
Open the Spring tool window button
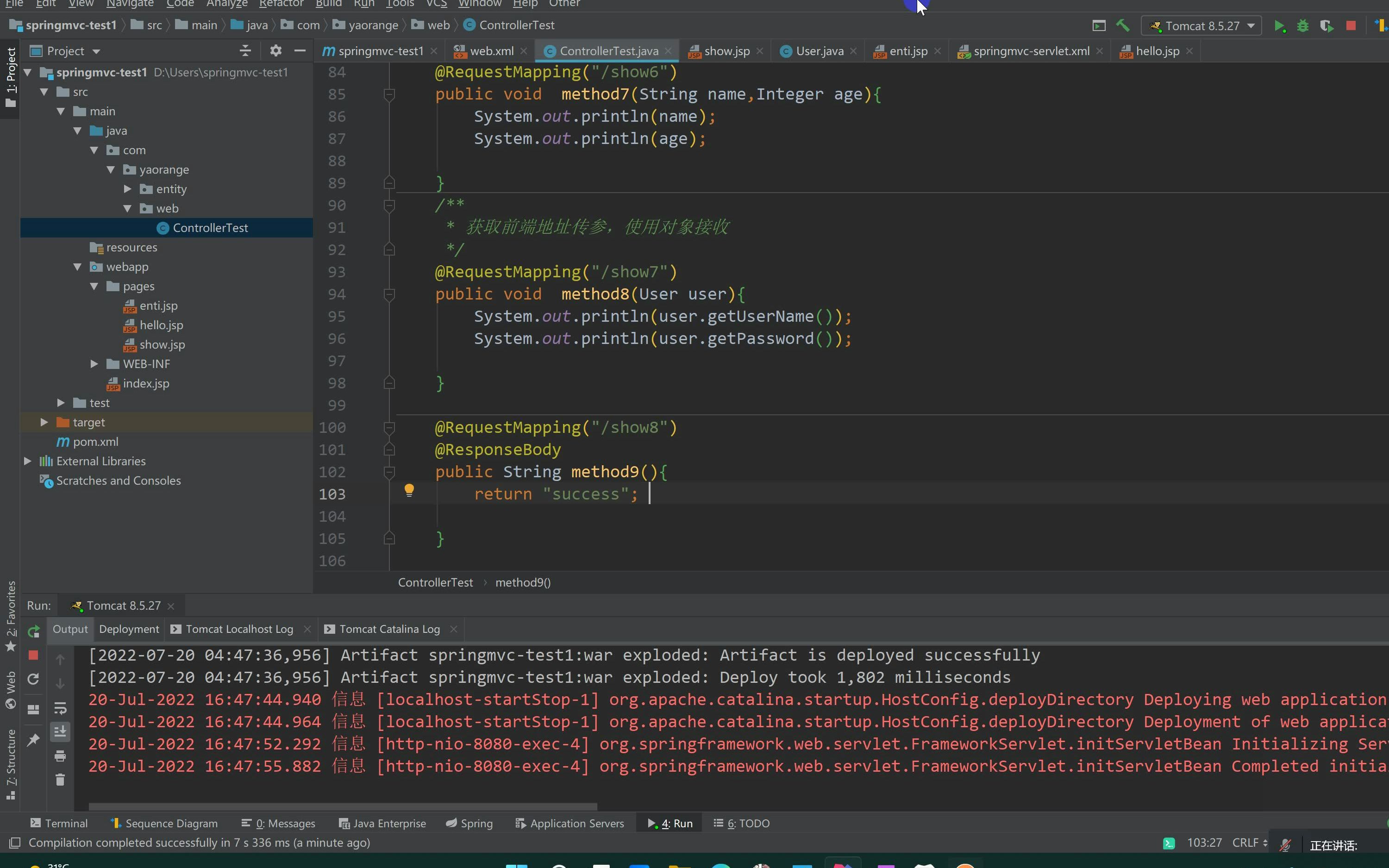[469, 823]
